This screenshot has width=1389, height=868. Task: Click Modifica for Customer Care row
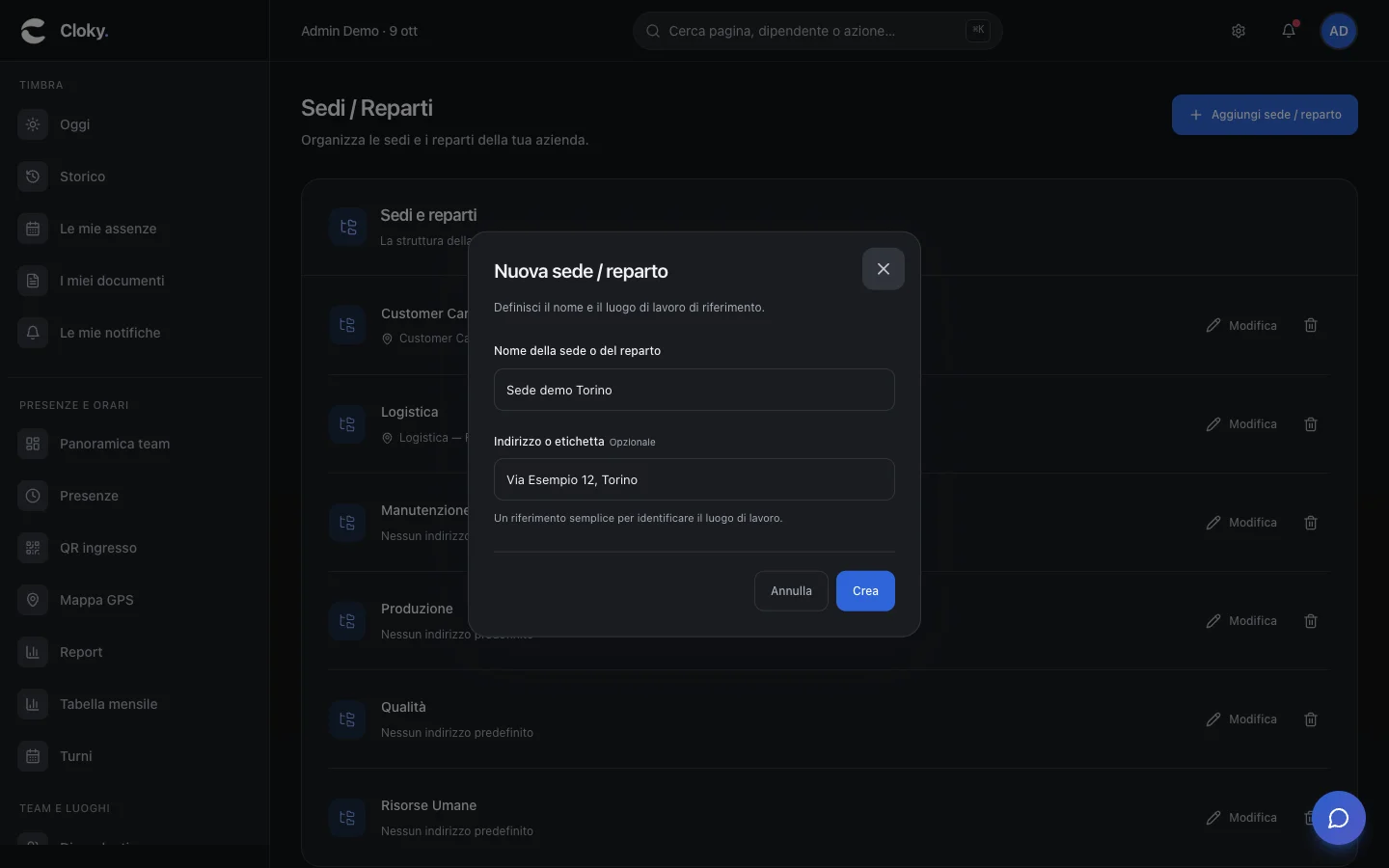pyautogui.click(x=1241, y=326)
